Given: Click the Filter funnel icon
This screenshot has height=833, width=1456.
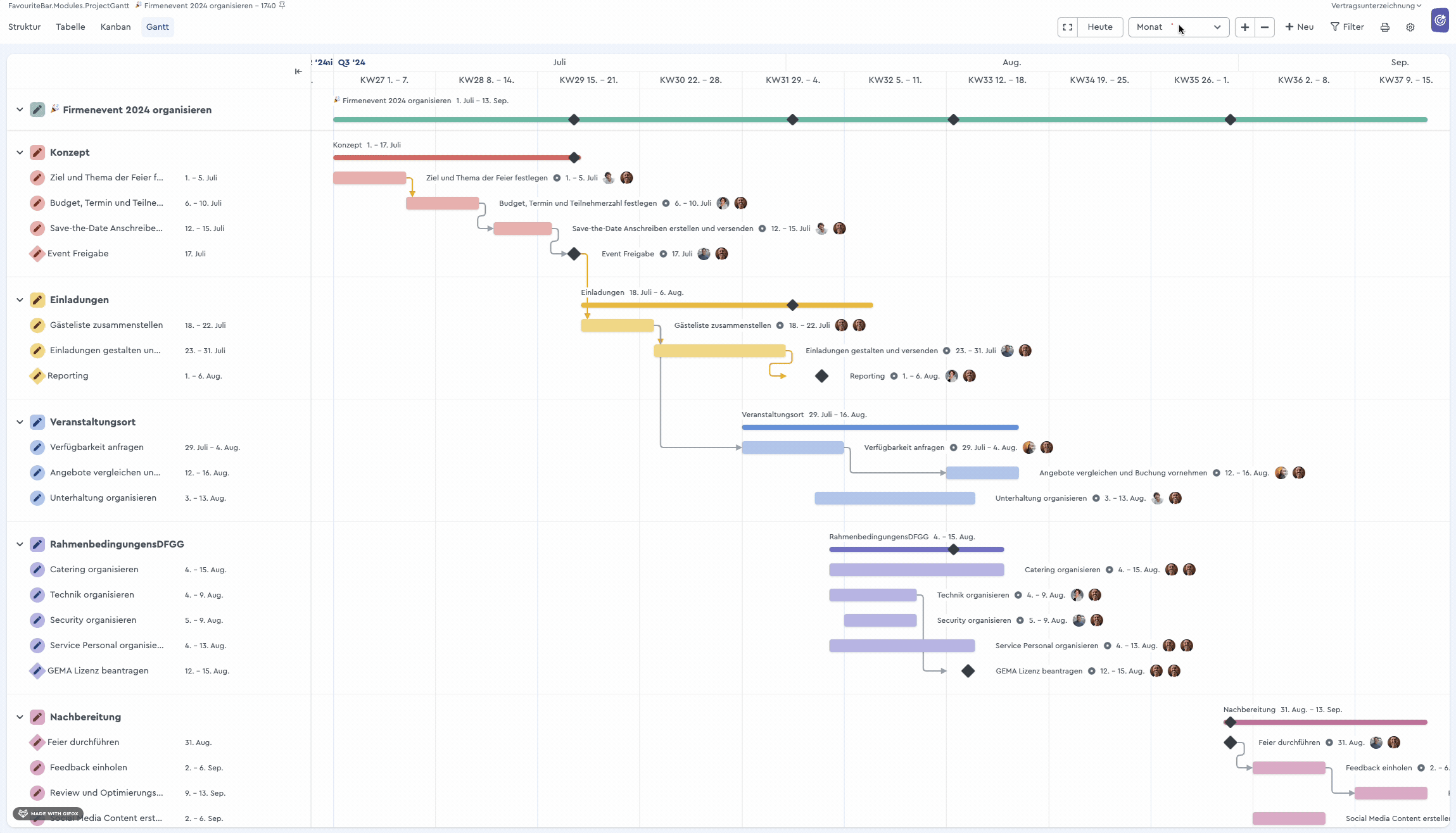Looking at the screenshot, I should pos(1346,27).
